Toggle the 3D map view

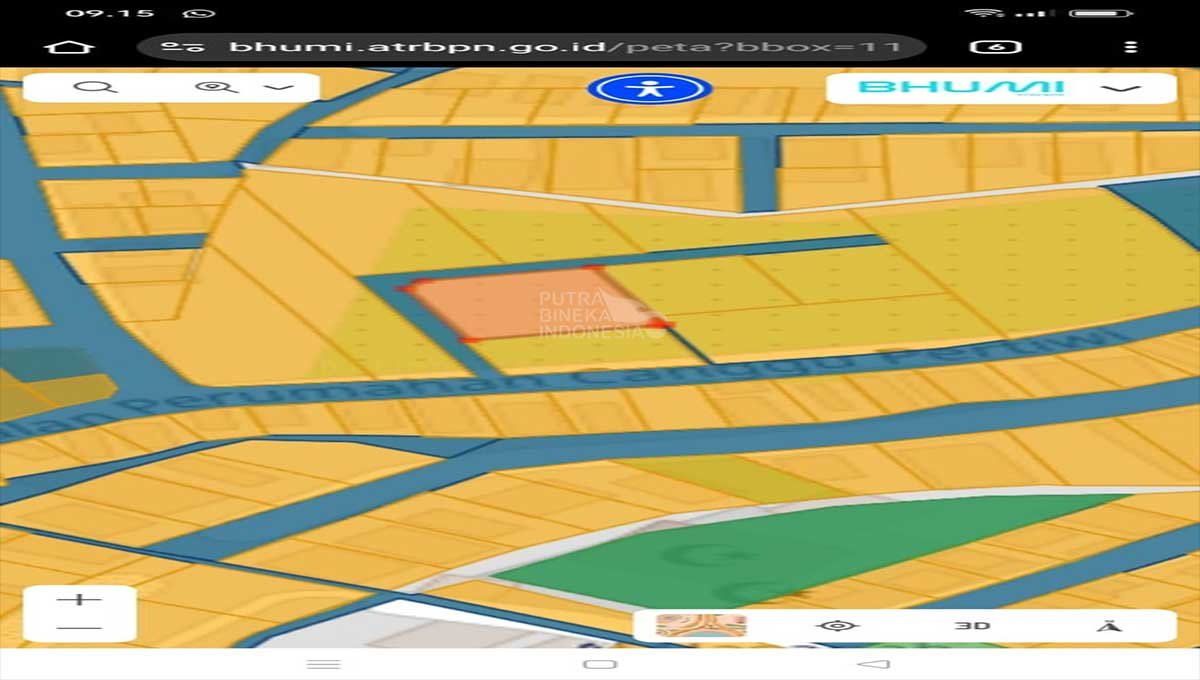tap(971, 626)
